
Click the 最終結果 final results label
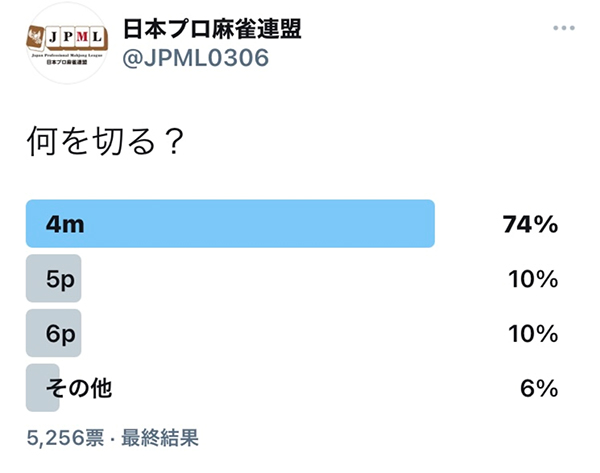(x=160, y=437)
